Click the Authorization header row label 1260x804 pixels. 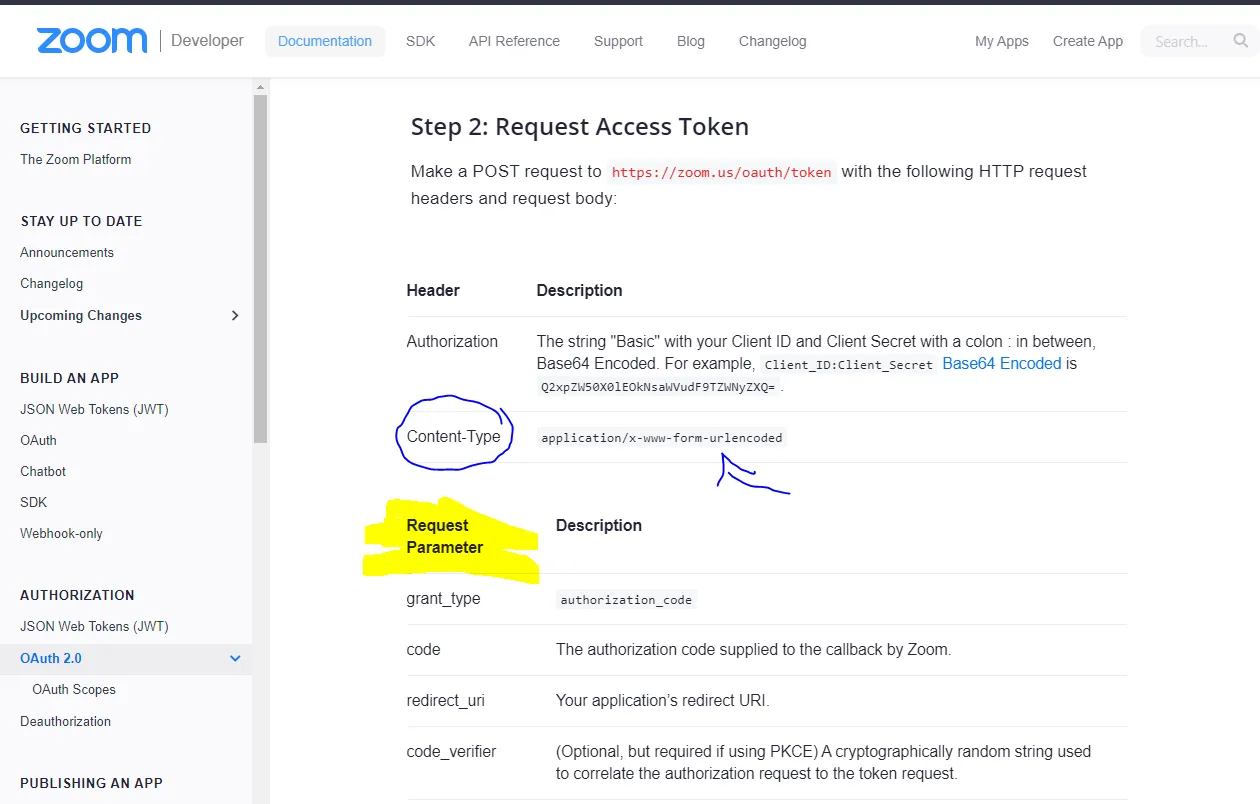[x=452, y=341]
